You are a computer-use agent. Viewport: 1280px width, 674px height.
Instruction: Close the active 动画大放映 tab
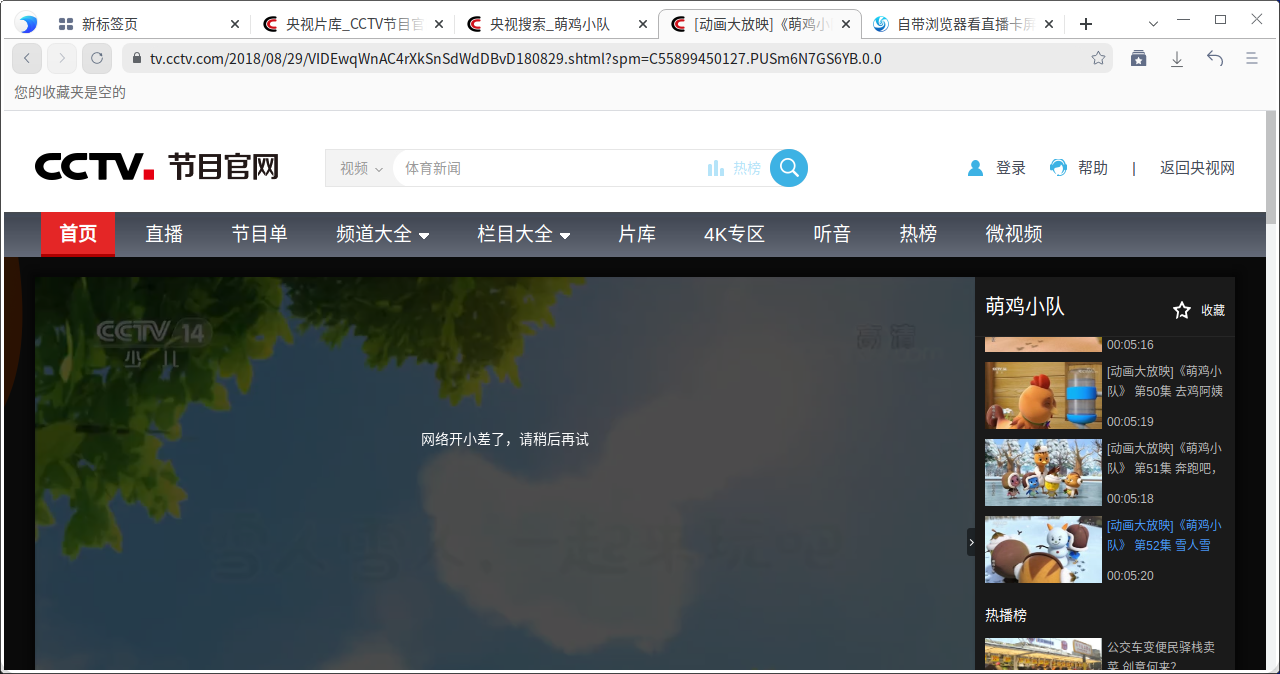(846, 24)
